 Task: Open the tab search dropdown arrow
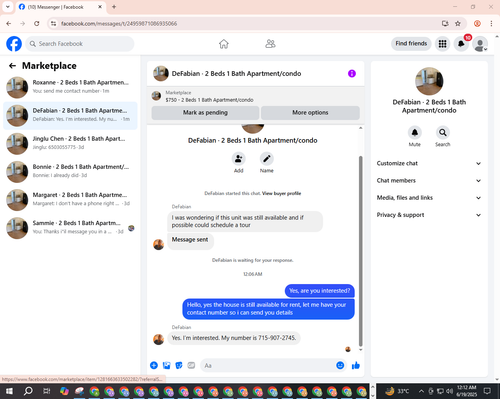point(8,7)
